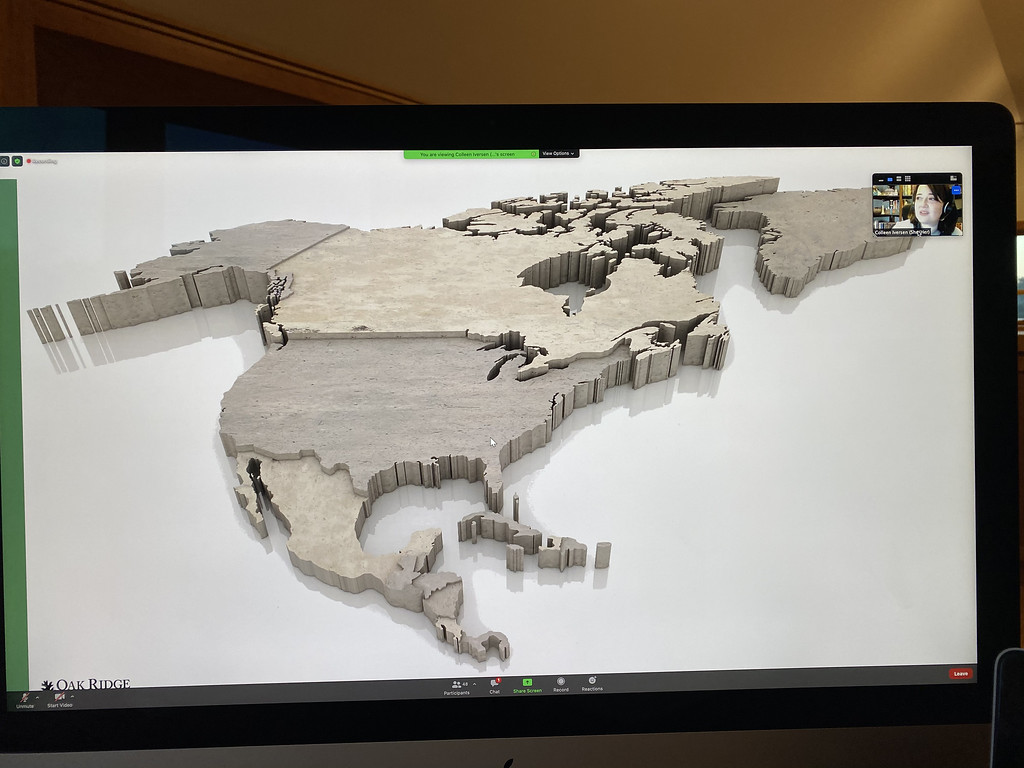This screenshot has width=1024, height=768.
Task: Click blue more-options button on speaker video
Action: [957, 190]
